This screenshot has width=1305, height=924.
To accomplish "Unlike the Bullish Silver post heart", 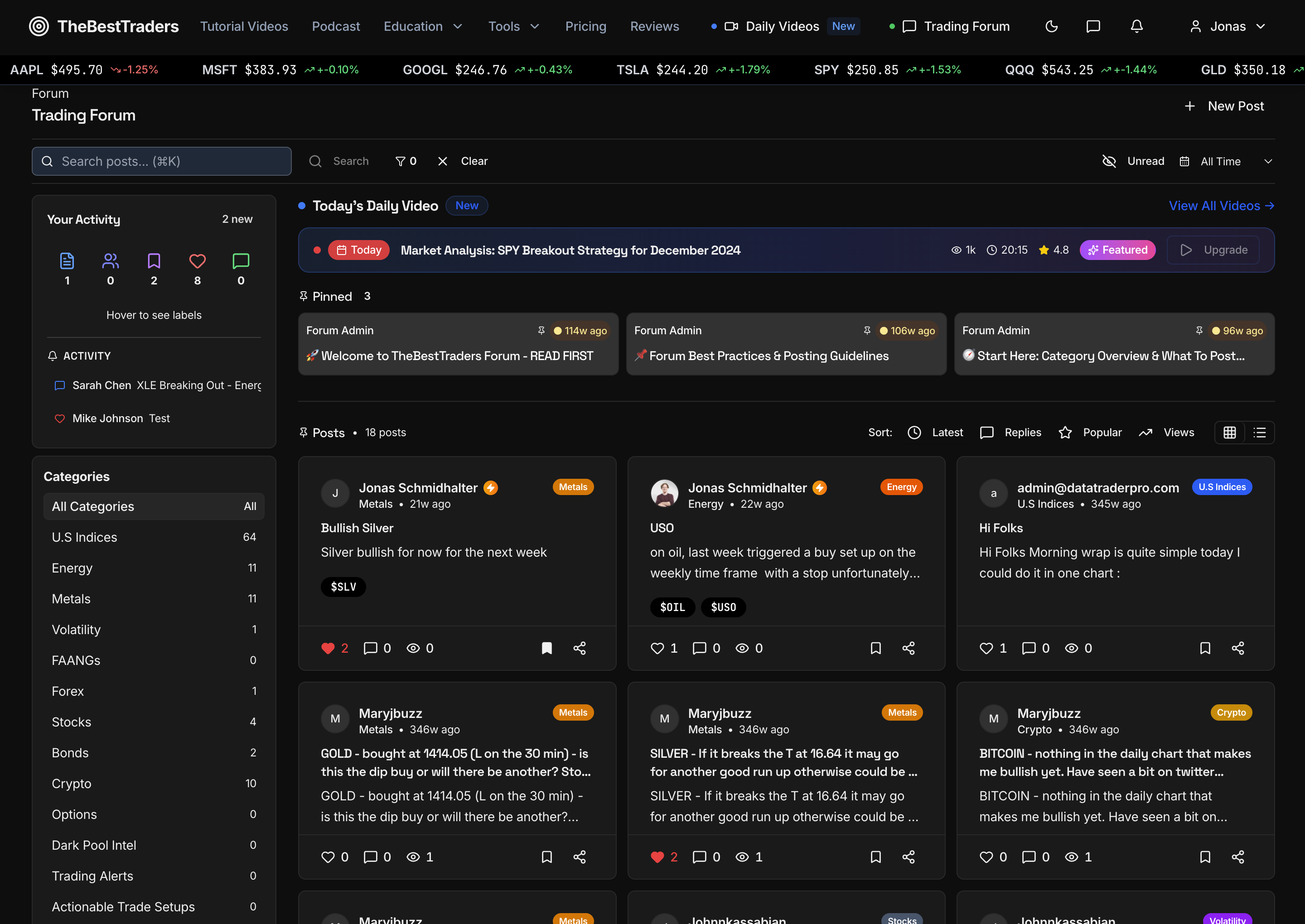I will 328,648.
